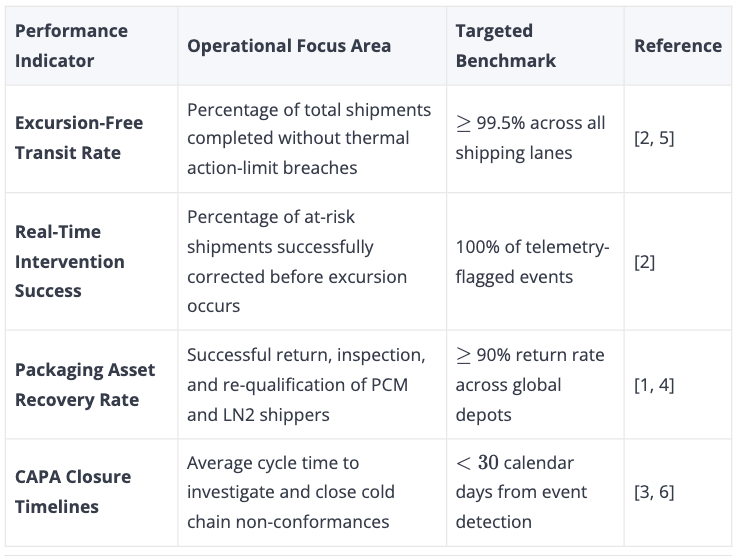Image resolution: width=736 pixels, height=556 pixels.
Task: Click the Targeted Benchmark column header
Action: point(506,46)
